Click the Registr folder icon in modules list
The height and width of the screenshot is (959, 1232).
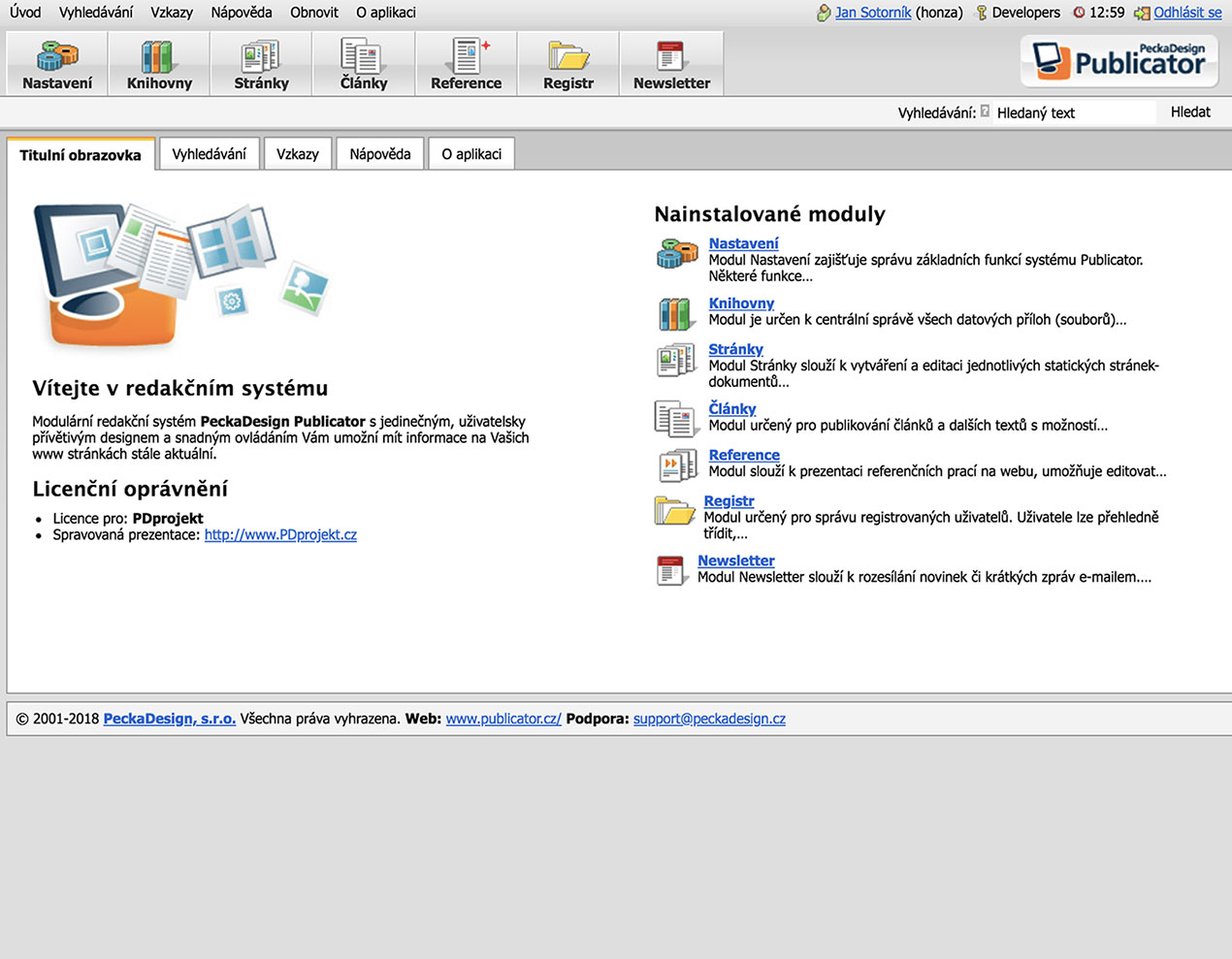click(x=674, y=510)
